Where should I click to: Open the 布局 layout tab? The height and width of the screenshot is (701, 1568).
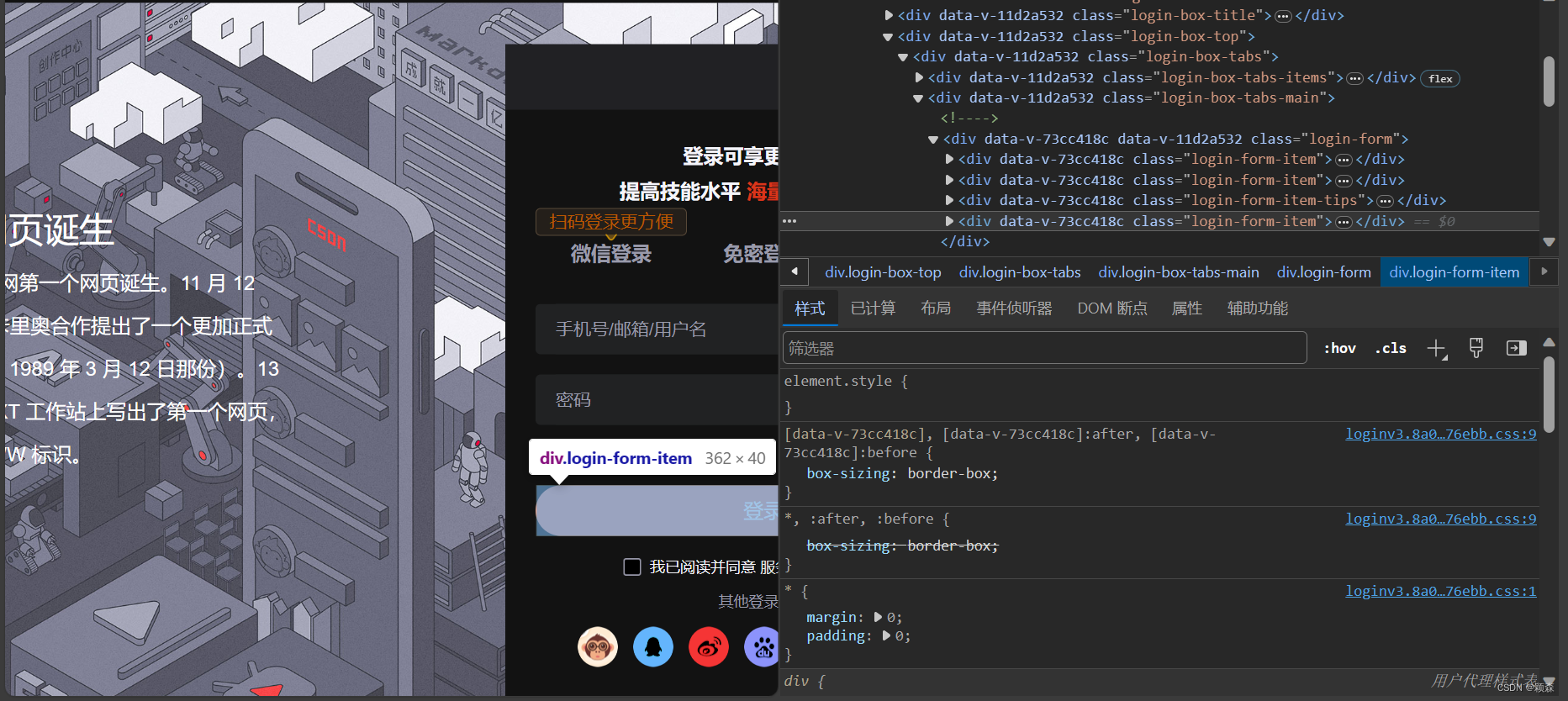(x=936, y=308)
